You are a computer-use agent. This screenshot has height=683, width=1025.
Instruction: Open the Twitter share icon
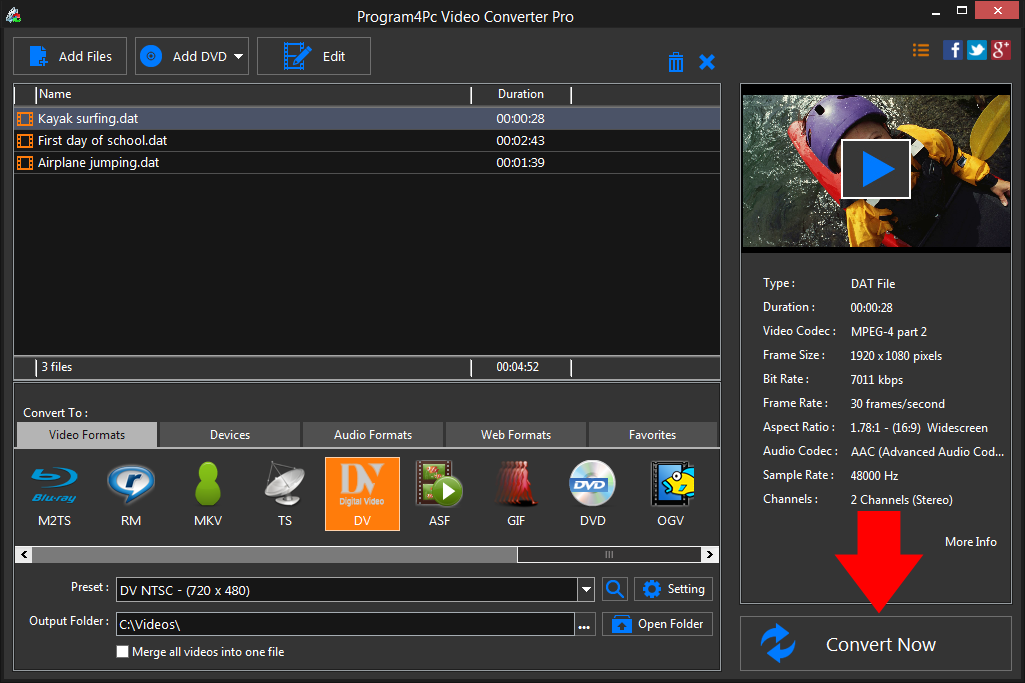coord(976,50)
